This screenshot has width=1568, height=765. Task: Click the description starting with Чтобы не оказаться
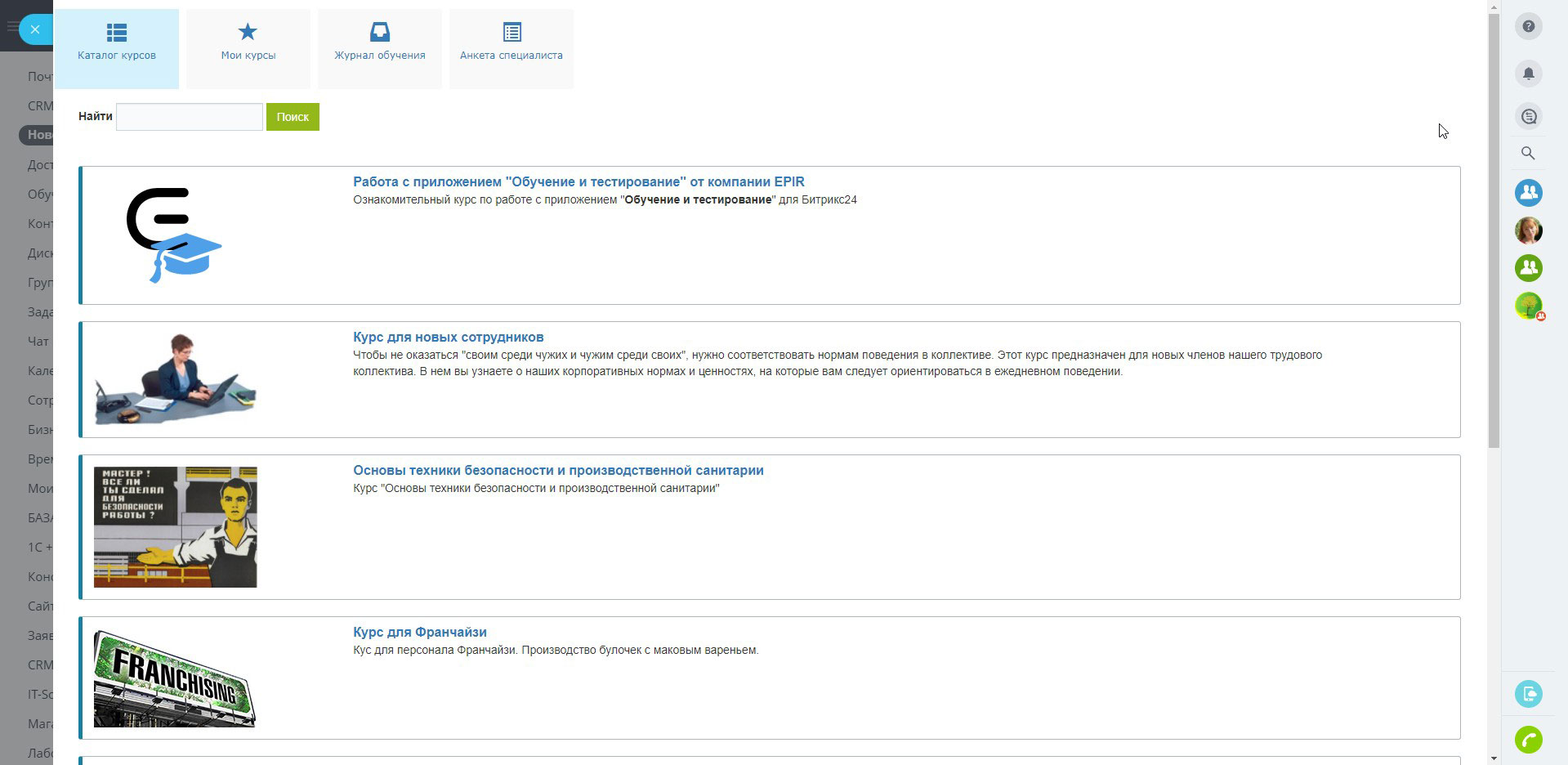pyautogui.click(x=838, y=363)
